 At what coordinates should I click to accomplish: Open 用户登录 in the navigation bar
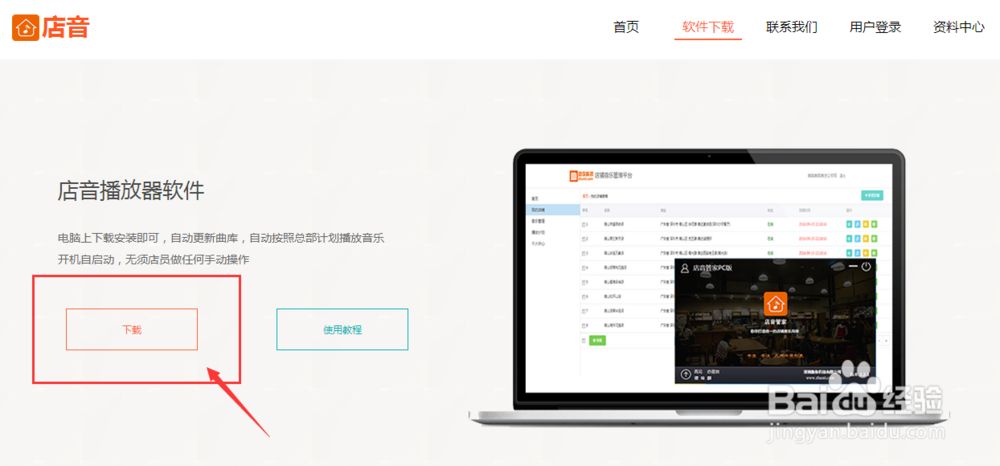point(875,27)
